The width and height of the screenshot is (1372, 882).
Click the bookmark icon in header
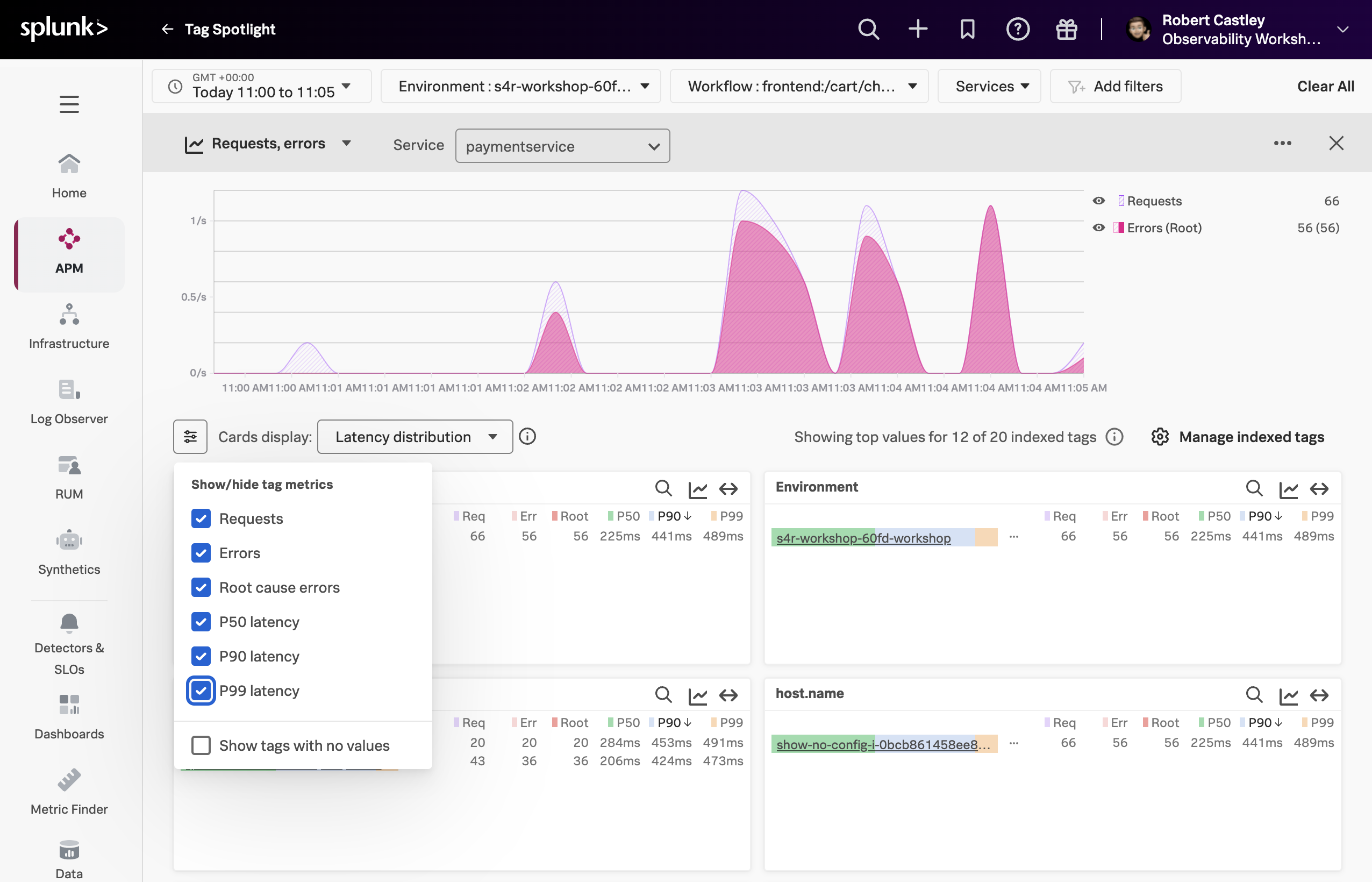pos(967,29)
